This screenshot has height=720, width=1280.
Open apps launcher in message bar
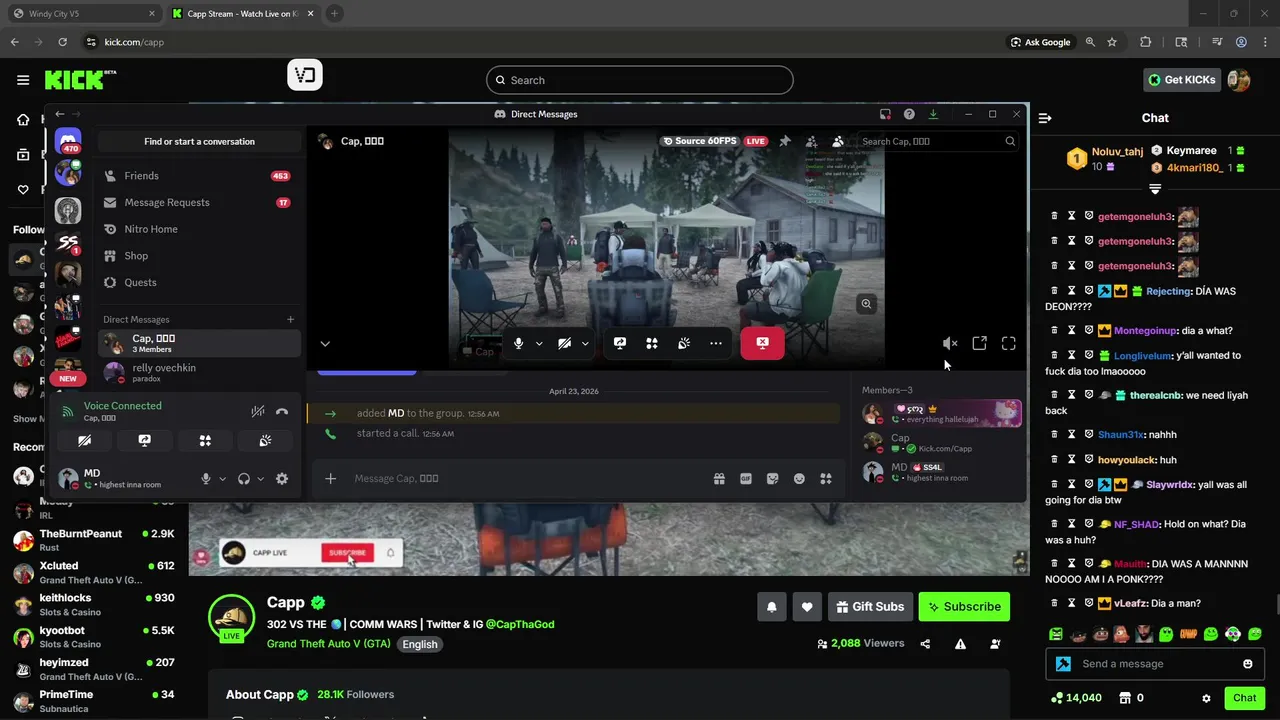(x=826, y=479)
